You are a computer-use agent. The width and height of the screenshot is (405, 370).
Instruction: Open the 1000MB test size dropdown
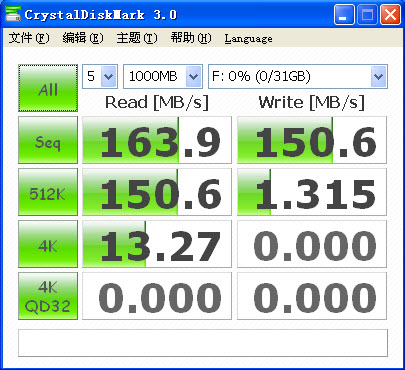pyautogui.click(x=163, y=76)
